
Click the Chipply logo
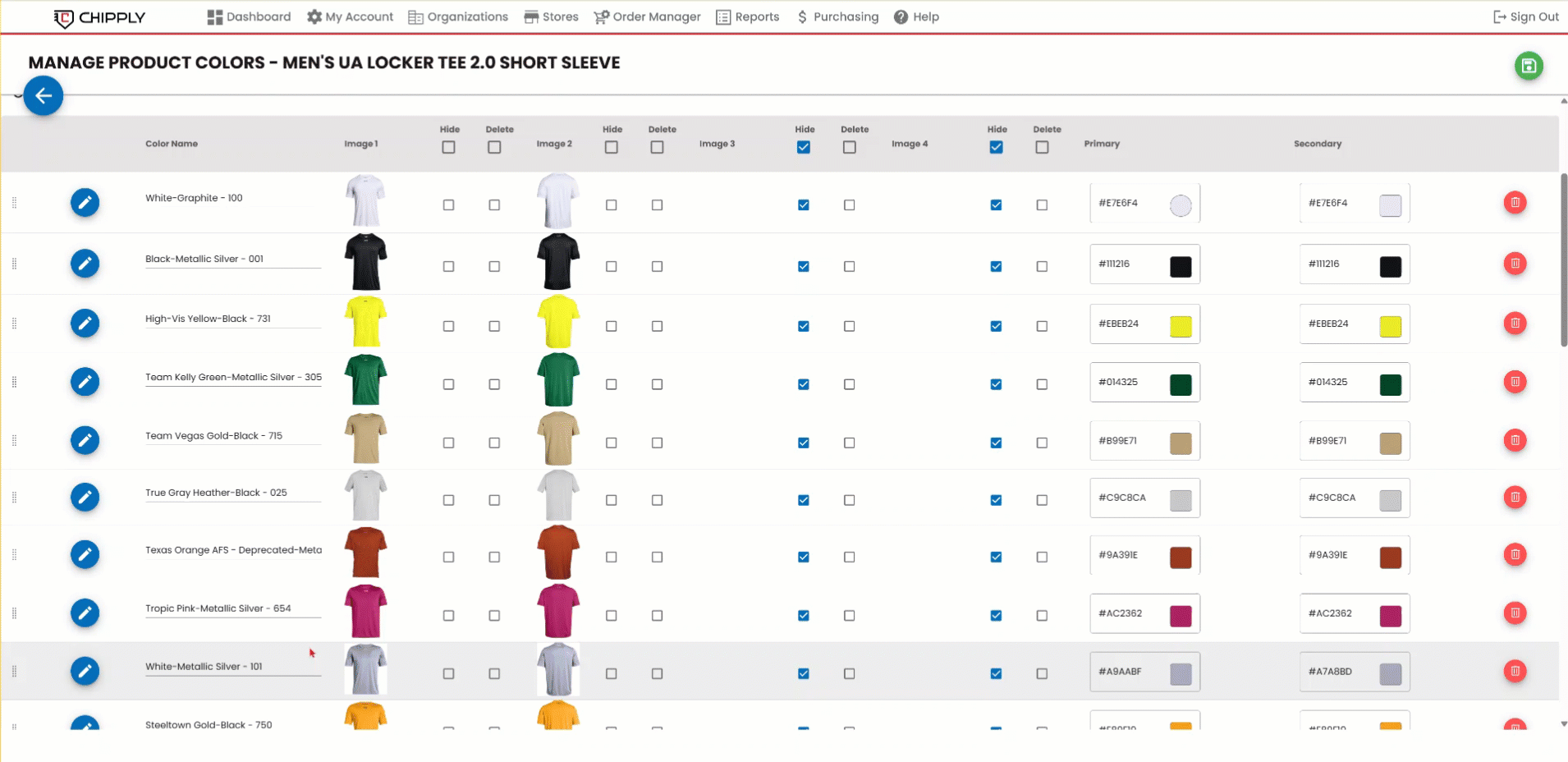(99, 17)
